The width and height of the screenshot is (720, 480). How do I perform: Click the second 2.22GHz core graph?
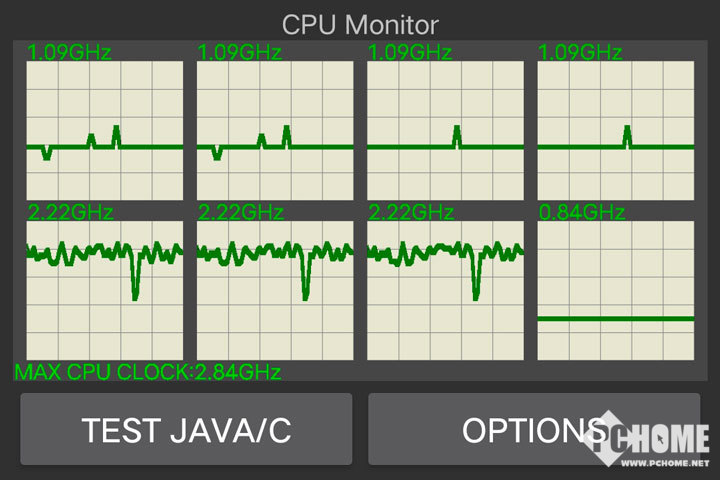(275, 291)
